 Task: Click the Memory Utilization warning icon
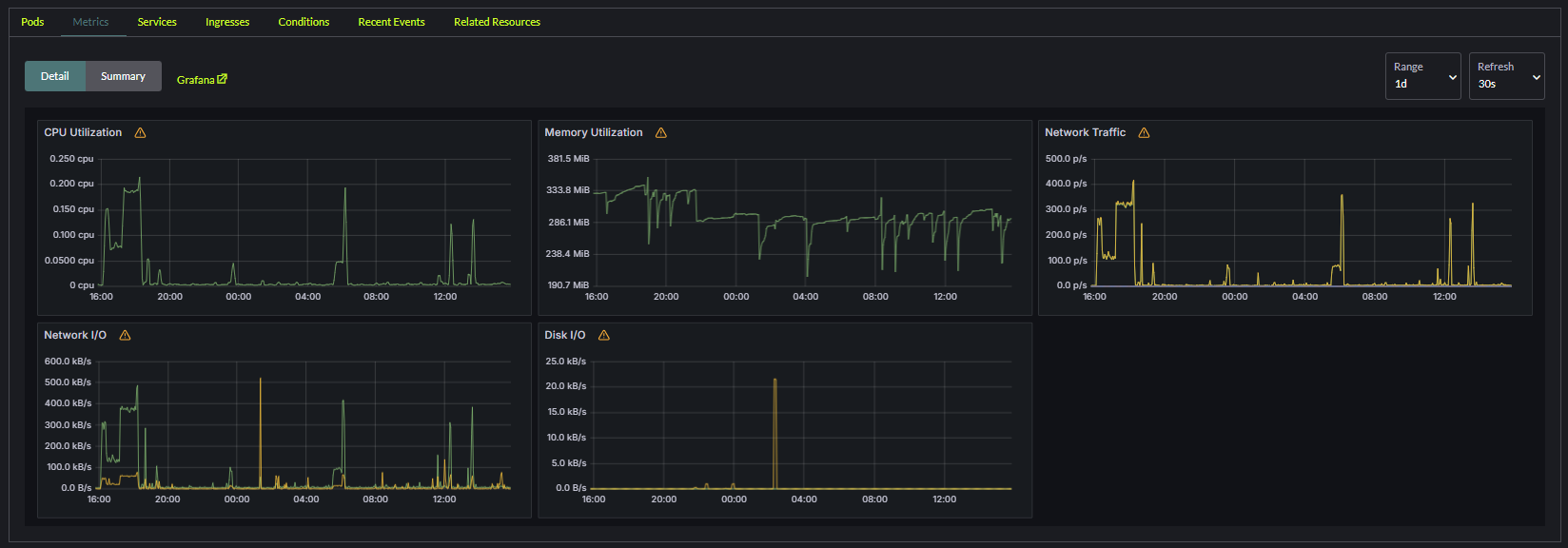pyautogui.click(x=660, y=133)
